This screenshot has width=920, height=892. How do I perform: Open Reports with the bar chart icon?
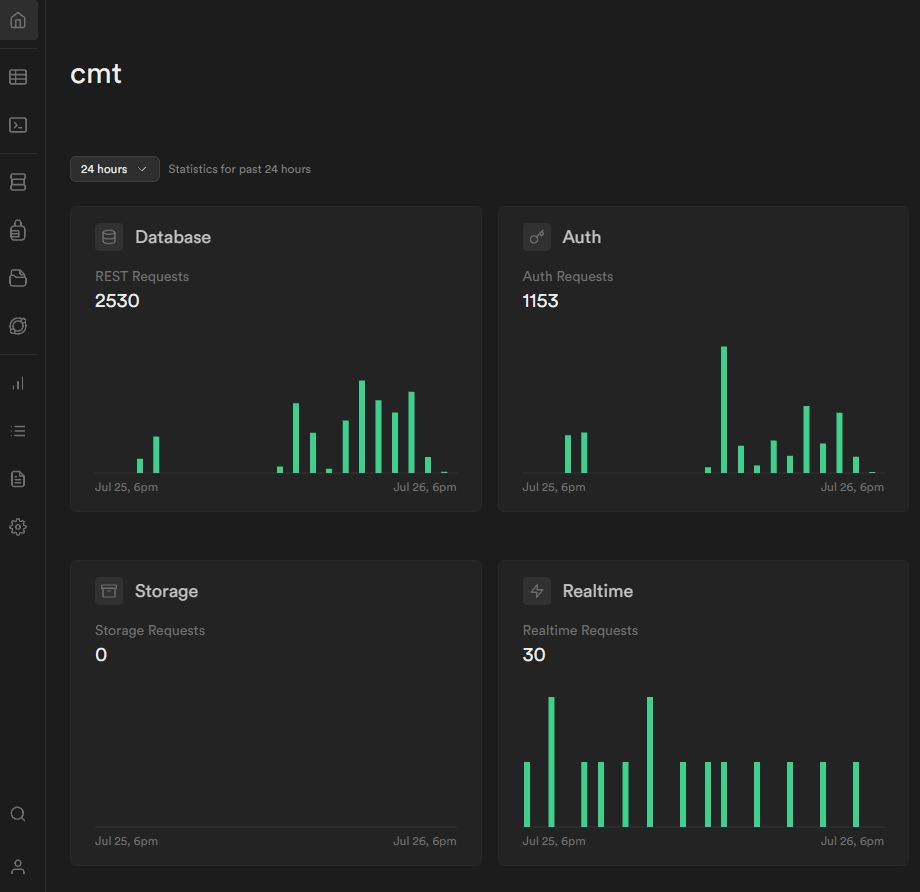pos(18,383)
